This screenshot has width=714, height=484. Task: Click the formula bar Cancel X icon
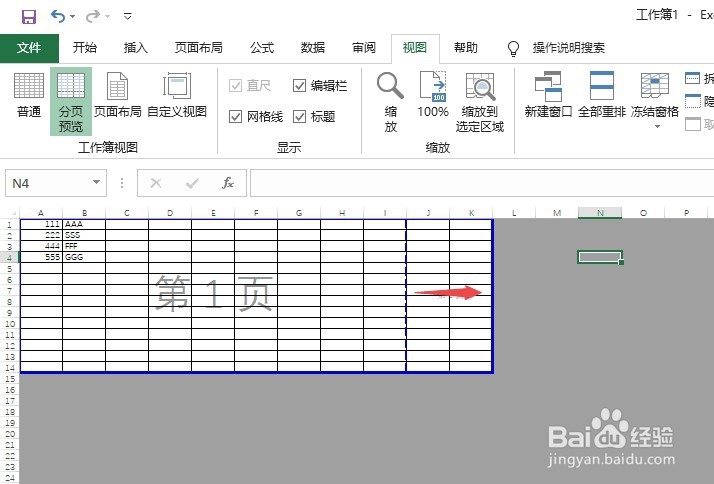[x=156, y=183]
